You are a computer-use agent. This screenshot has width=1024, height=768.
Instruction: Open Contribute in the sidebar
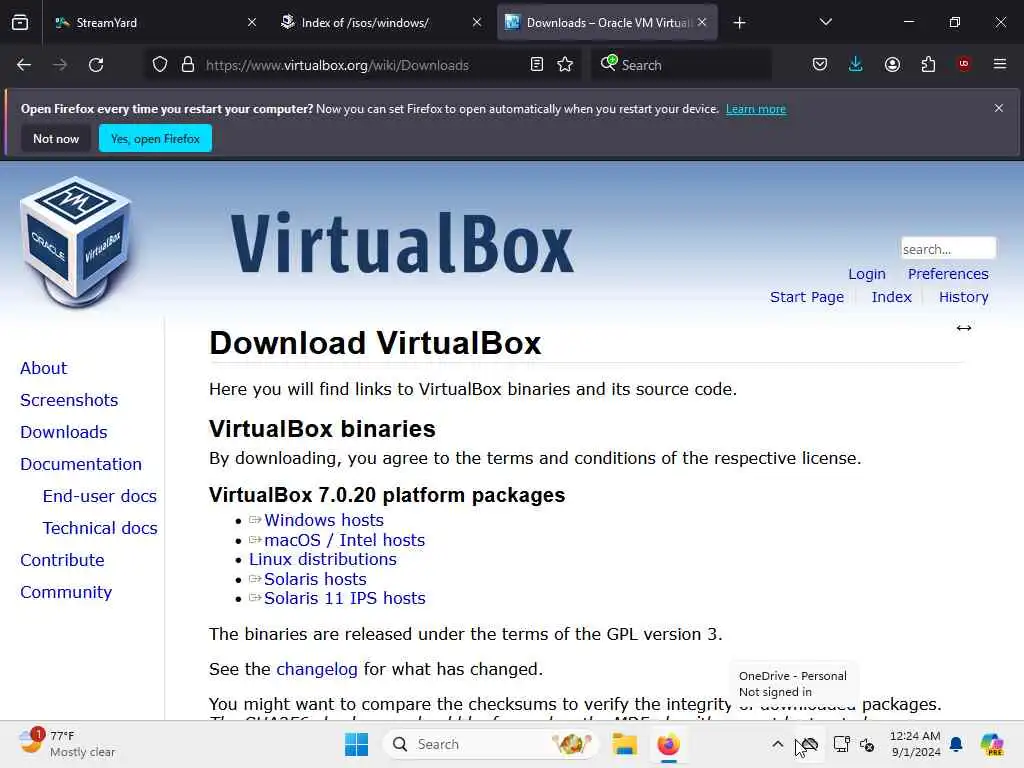pyautogui.click(x=62, y=560)
